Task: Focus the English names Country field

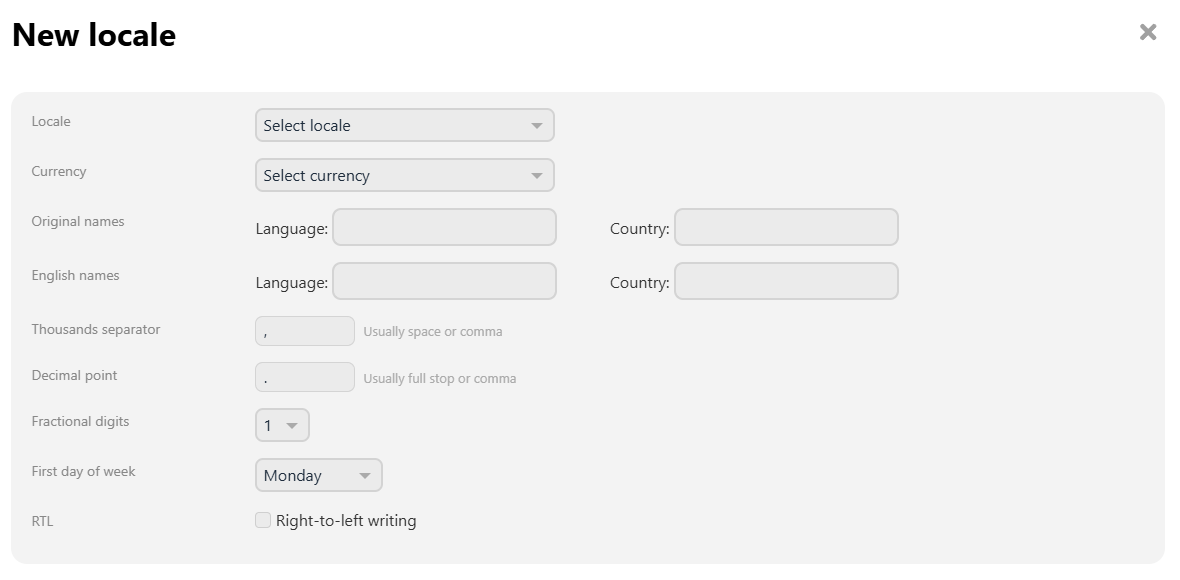Action: point(786,281)
